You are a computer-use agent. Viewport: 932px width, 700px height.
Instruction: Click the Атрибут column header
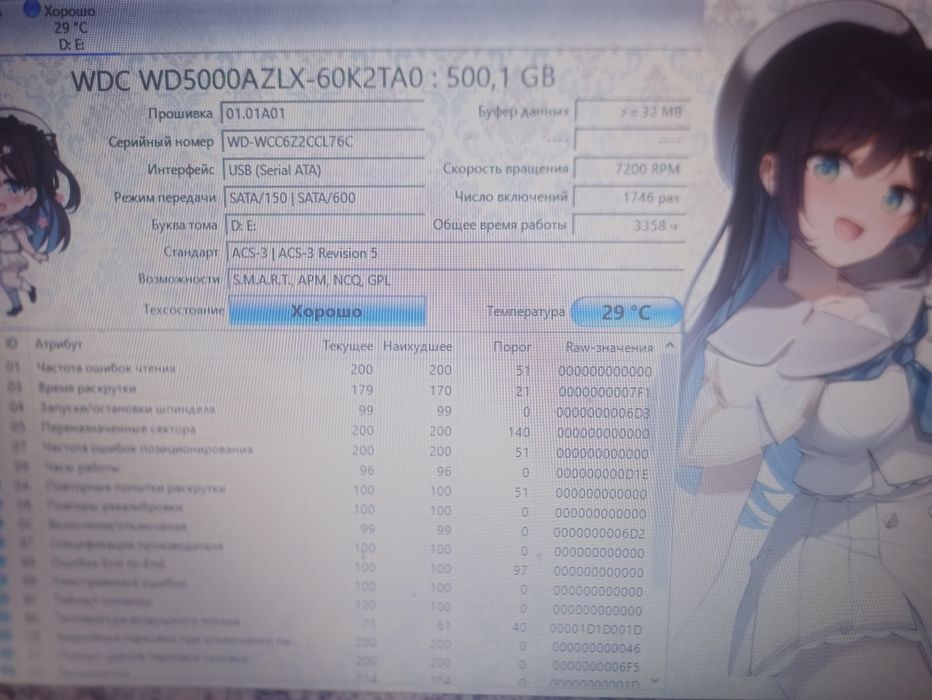point(58,343)
